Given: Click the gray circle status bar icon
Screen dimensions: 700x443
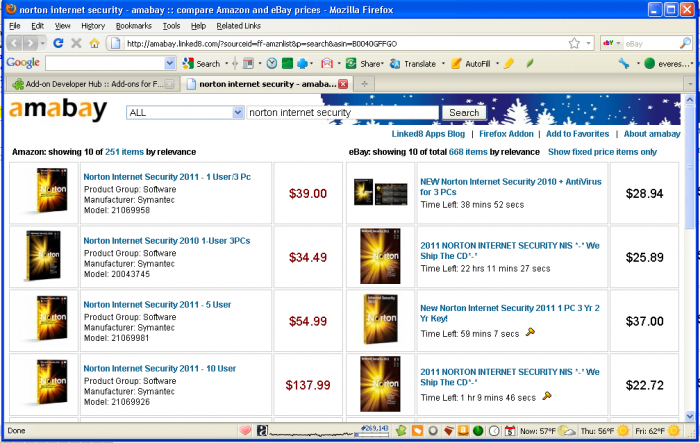Looking at the screenshot, I should click(433, 431).
